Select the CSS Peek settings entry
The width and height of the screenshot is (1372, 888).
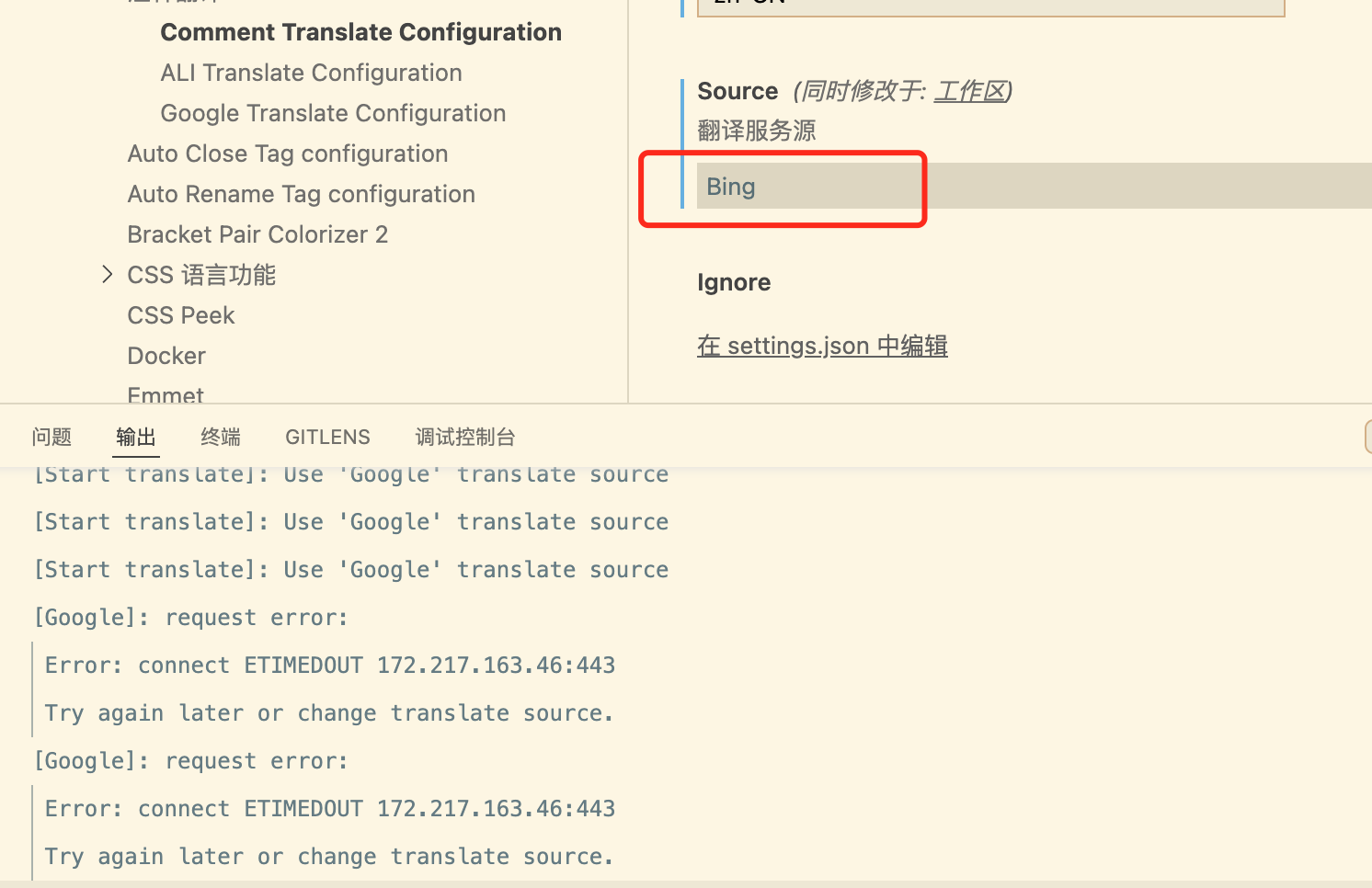coord(180,314)
